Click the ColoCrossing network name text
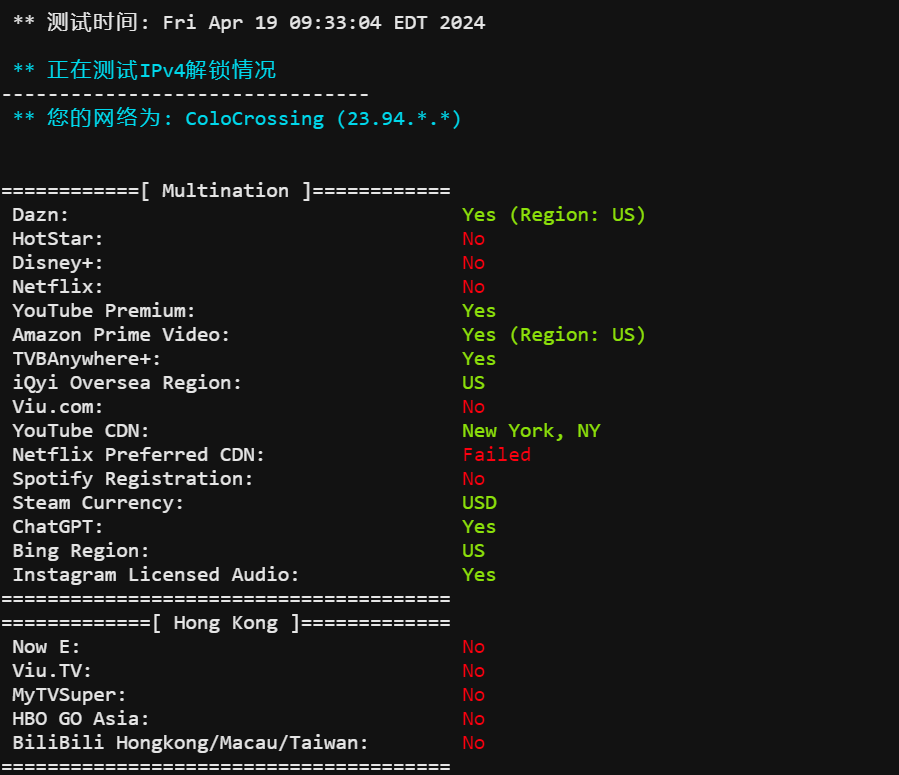899x775 pixels. pos(254,119)
